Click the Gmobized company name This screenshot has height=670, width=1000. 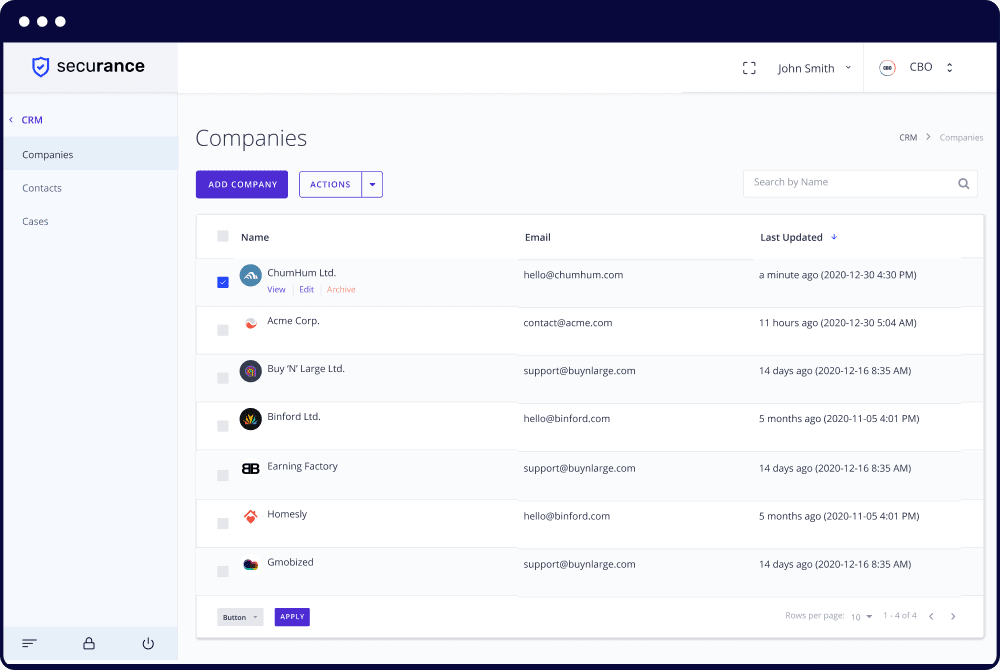[290, 562]
